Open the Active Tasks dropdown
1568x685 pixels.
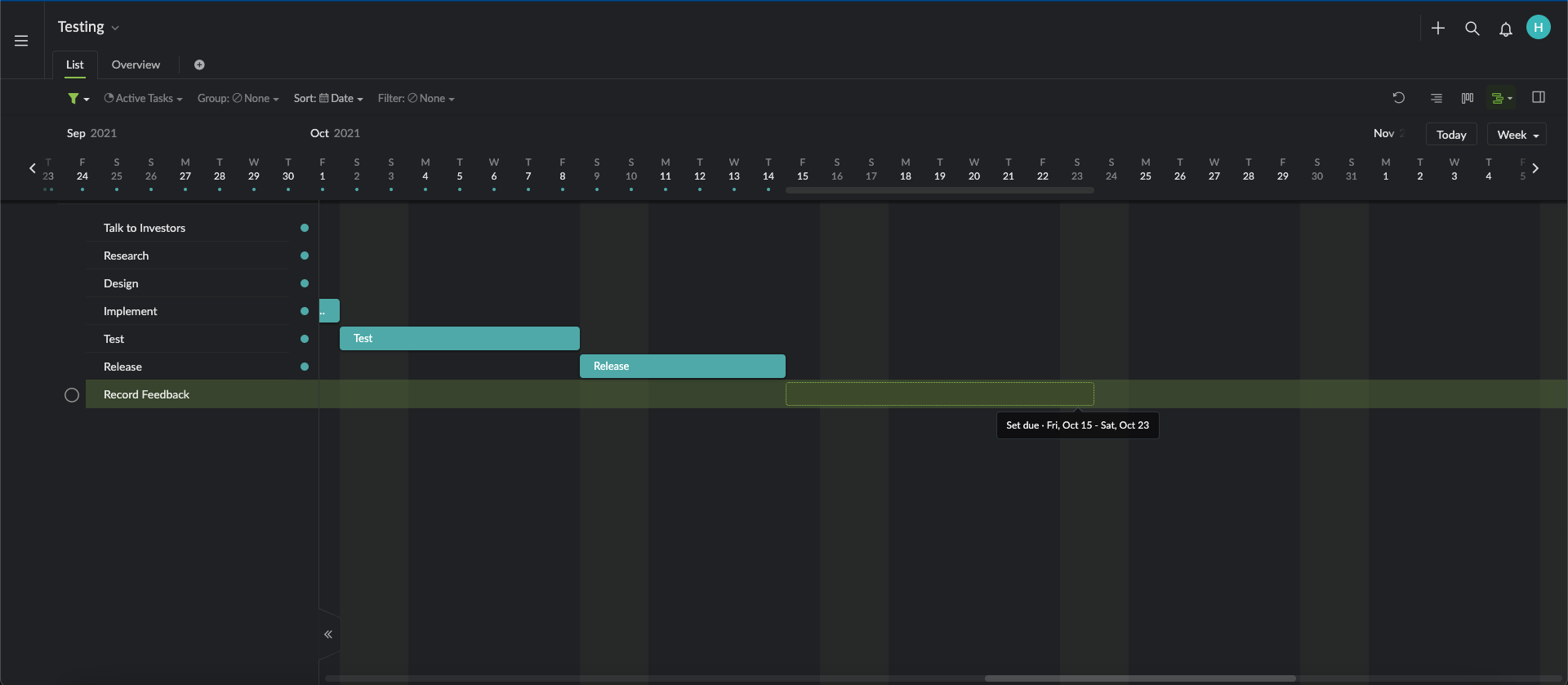point(143,98)
